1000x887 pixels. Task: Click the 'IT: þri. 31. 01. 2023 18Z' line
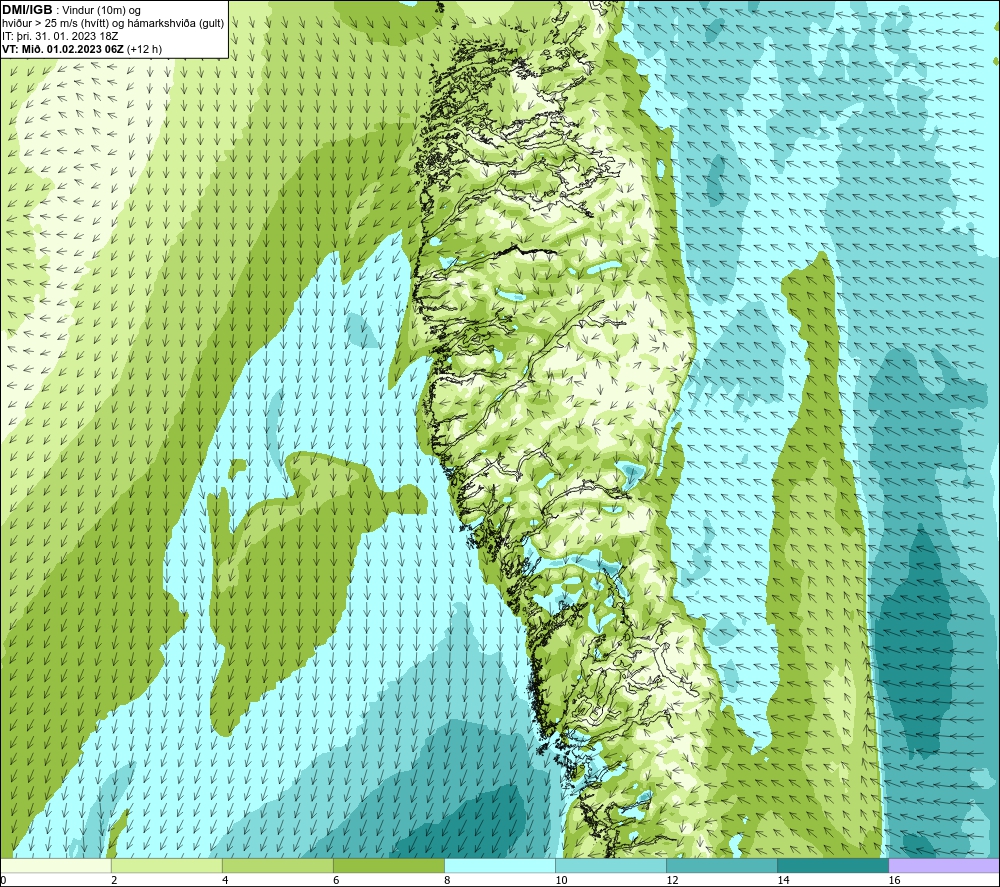click(60, 36)
